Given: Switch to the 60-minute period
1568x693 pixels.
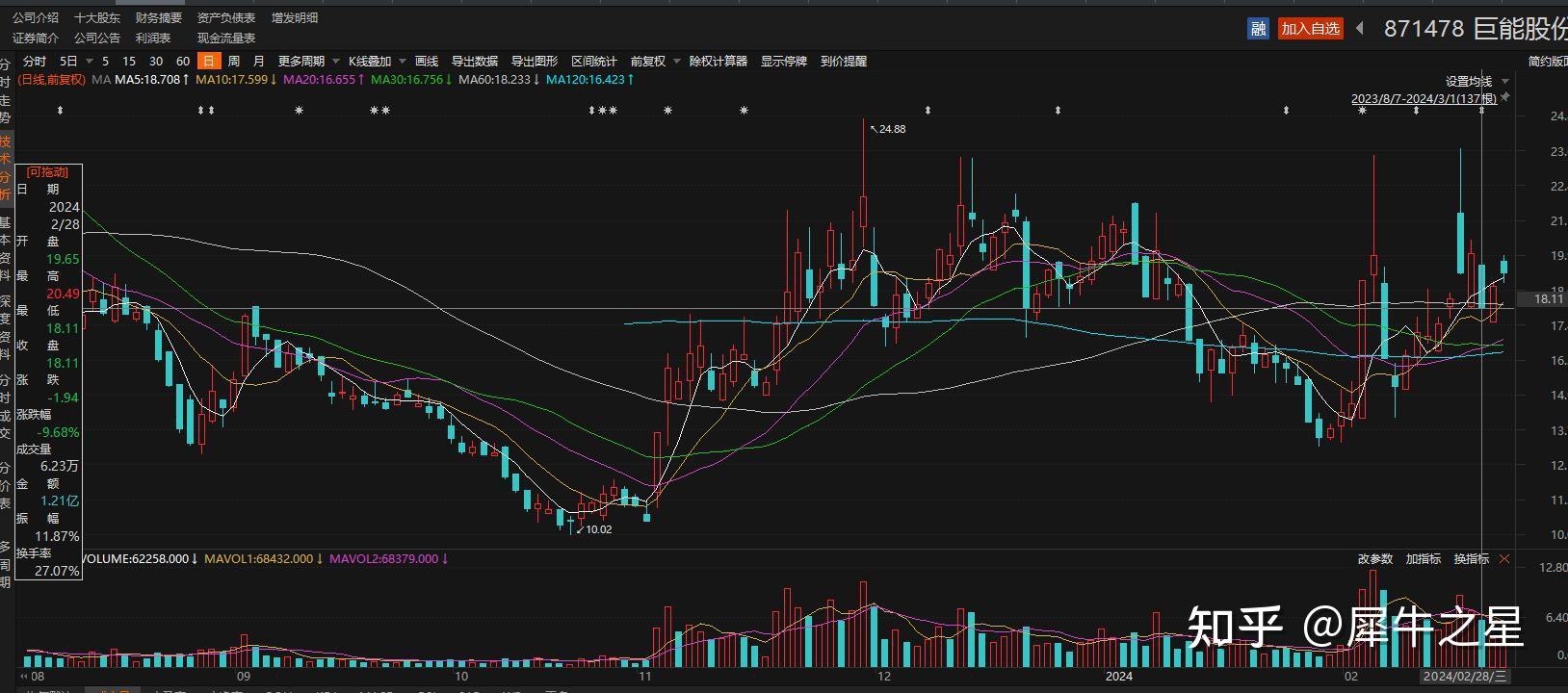Looking at the screenshot, I should coord(183,62).
